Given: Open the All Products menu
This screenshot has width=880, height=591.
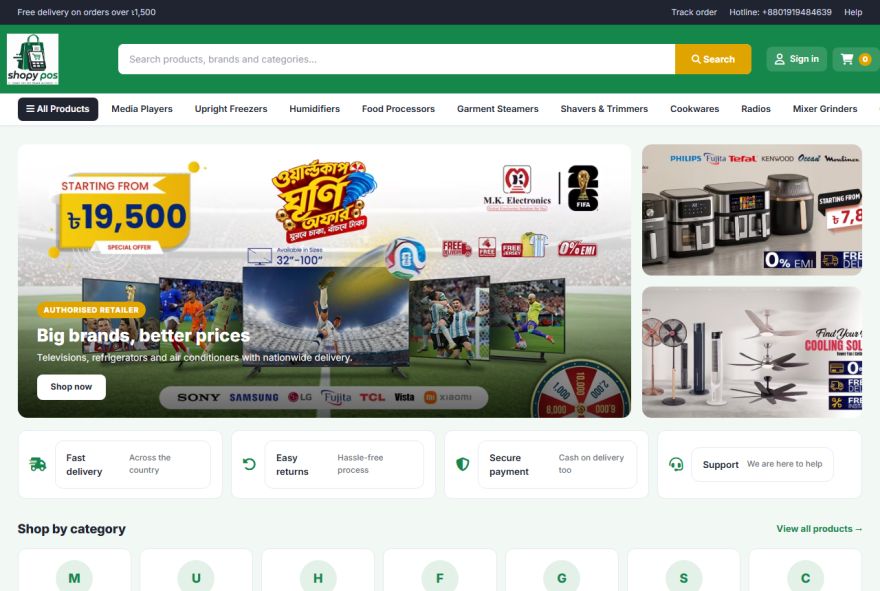Looking at the screenshot, I should click(58, 109).
